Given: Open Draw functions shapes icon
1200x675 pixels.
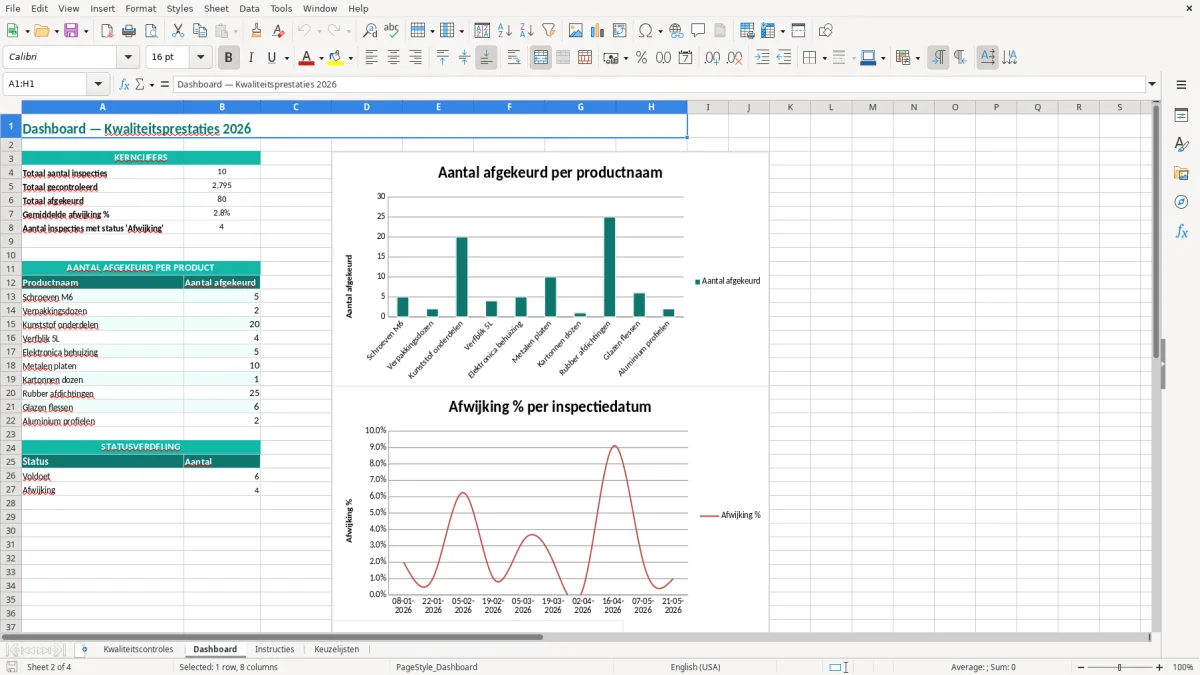Looking at the screenshot, I should click(x=825, y=31).
